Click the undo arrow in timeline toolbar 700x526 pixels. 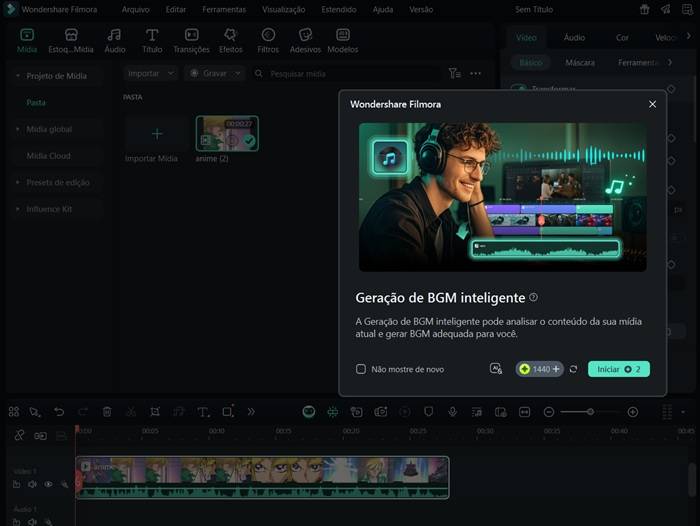coord(59,412)
